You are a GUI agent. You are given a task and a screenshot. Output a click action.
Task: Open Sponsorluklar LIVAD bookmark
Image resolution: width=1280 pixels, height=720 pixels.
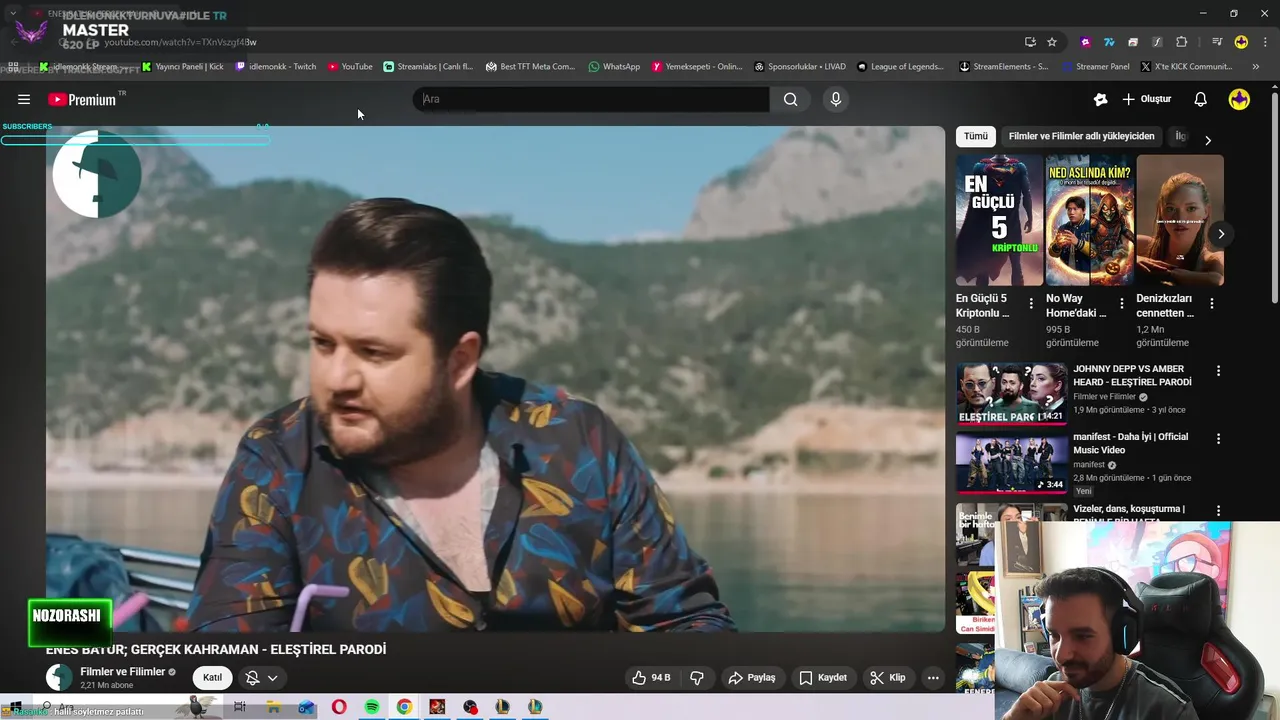800,67
